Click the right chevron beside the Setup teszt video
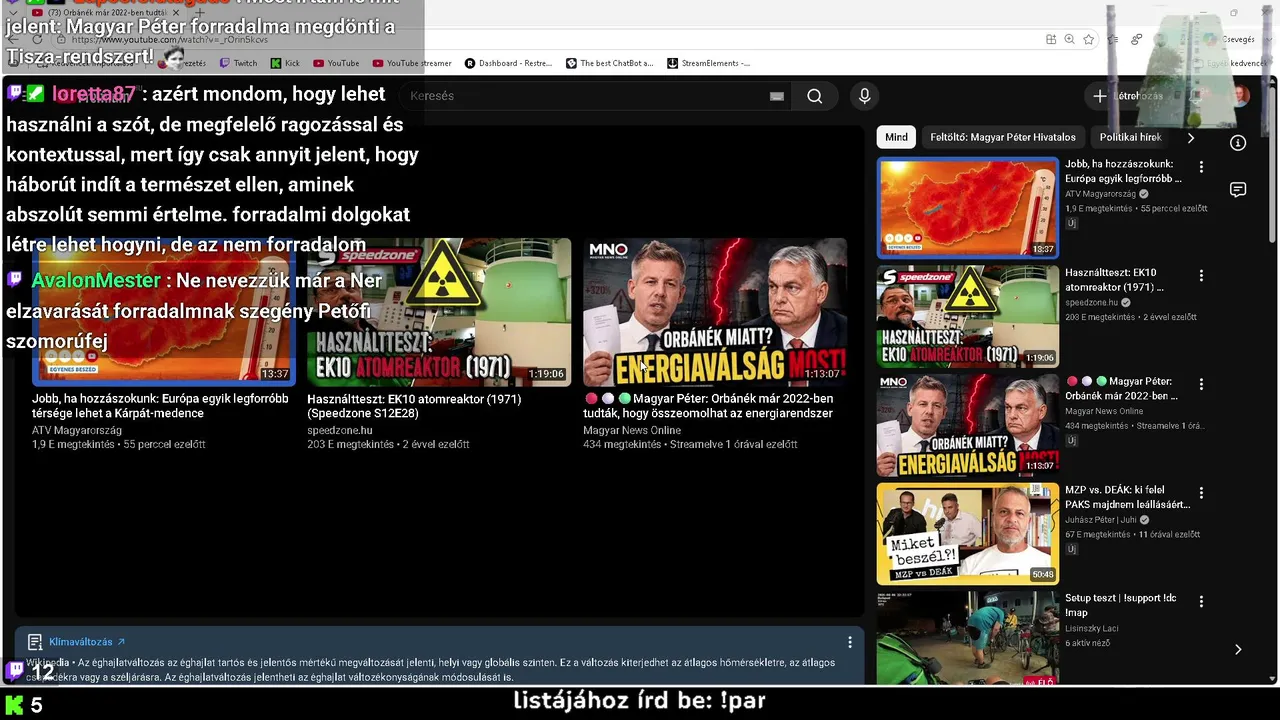The image size is (1280, 720). pos(1238,649)
